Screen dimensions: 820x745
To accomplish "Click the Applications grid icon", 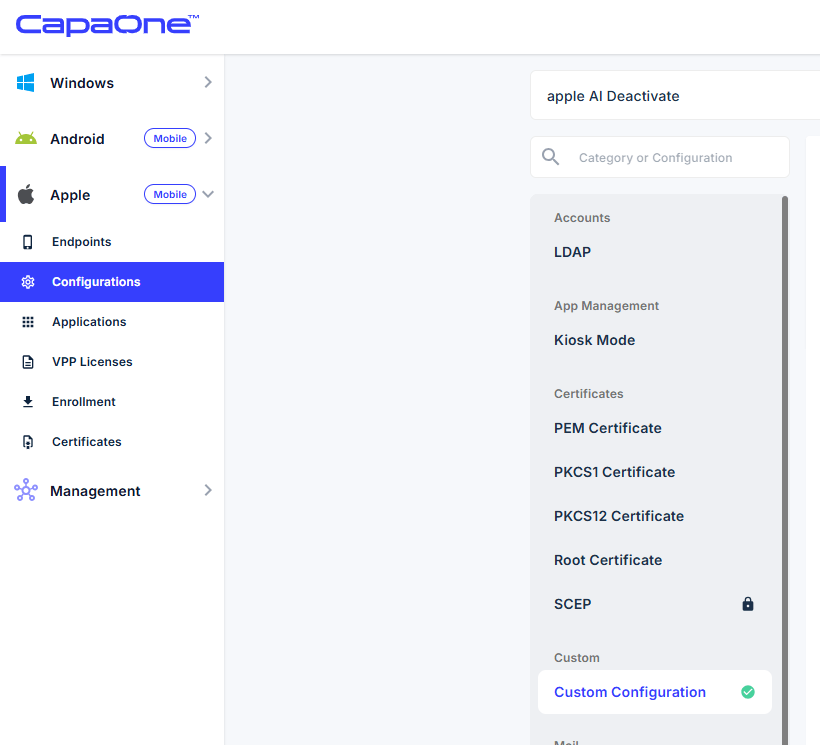I will (28, 322).
